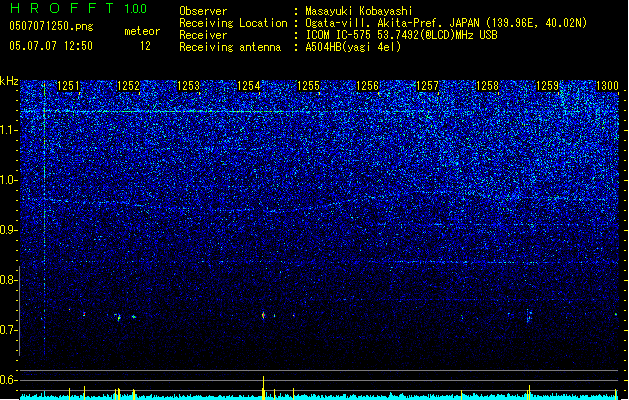Click the Receiving Location label
This screenshot has height=400, width=629.
(233, 23)
